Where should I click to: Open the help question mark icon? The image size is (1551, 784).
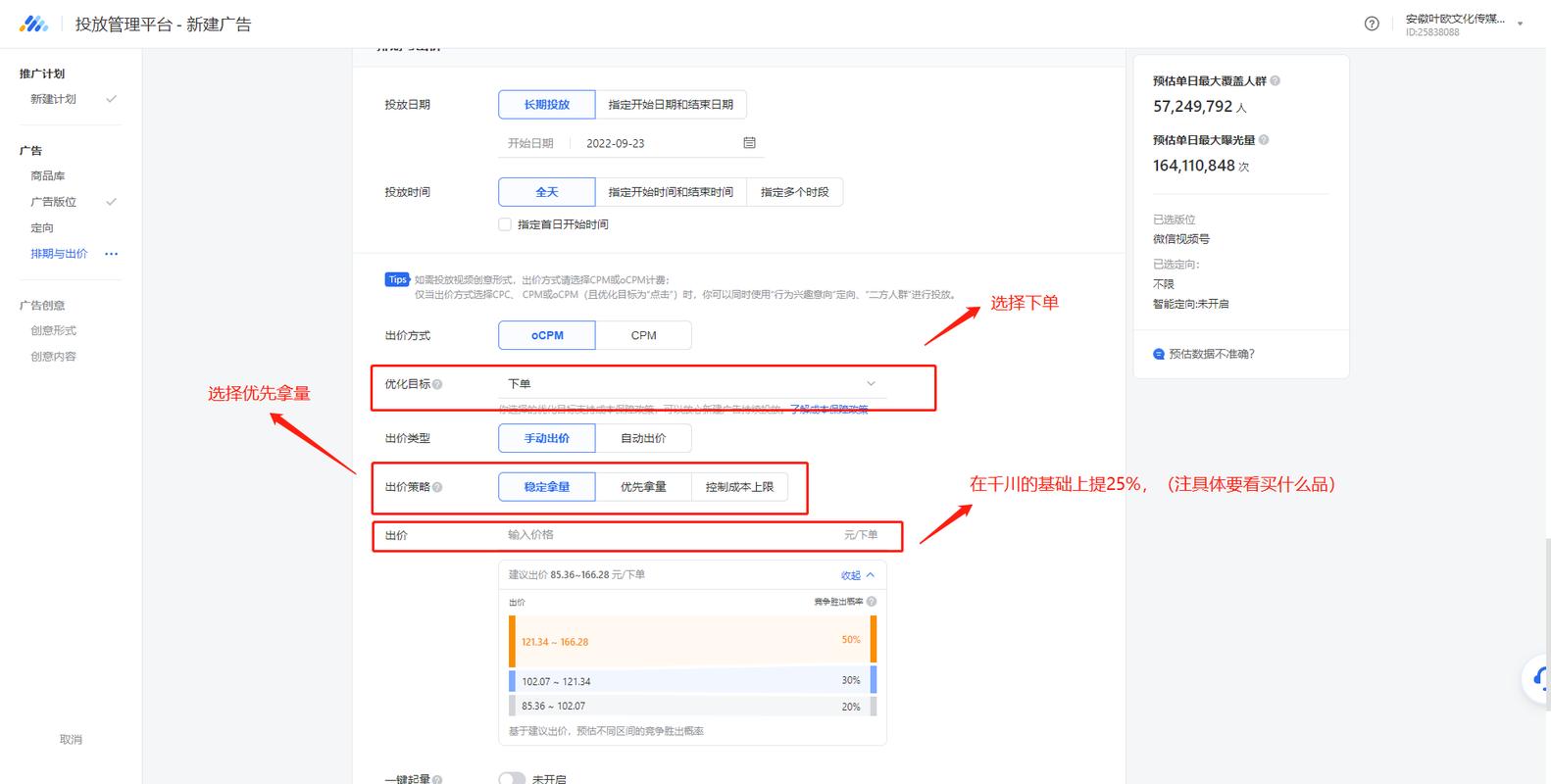pos(1372,24)
